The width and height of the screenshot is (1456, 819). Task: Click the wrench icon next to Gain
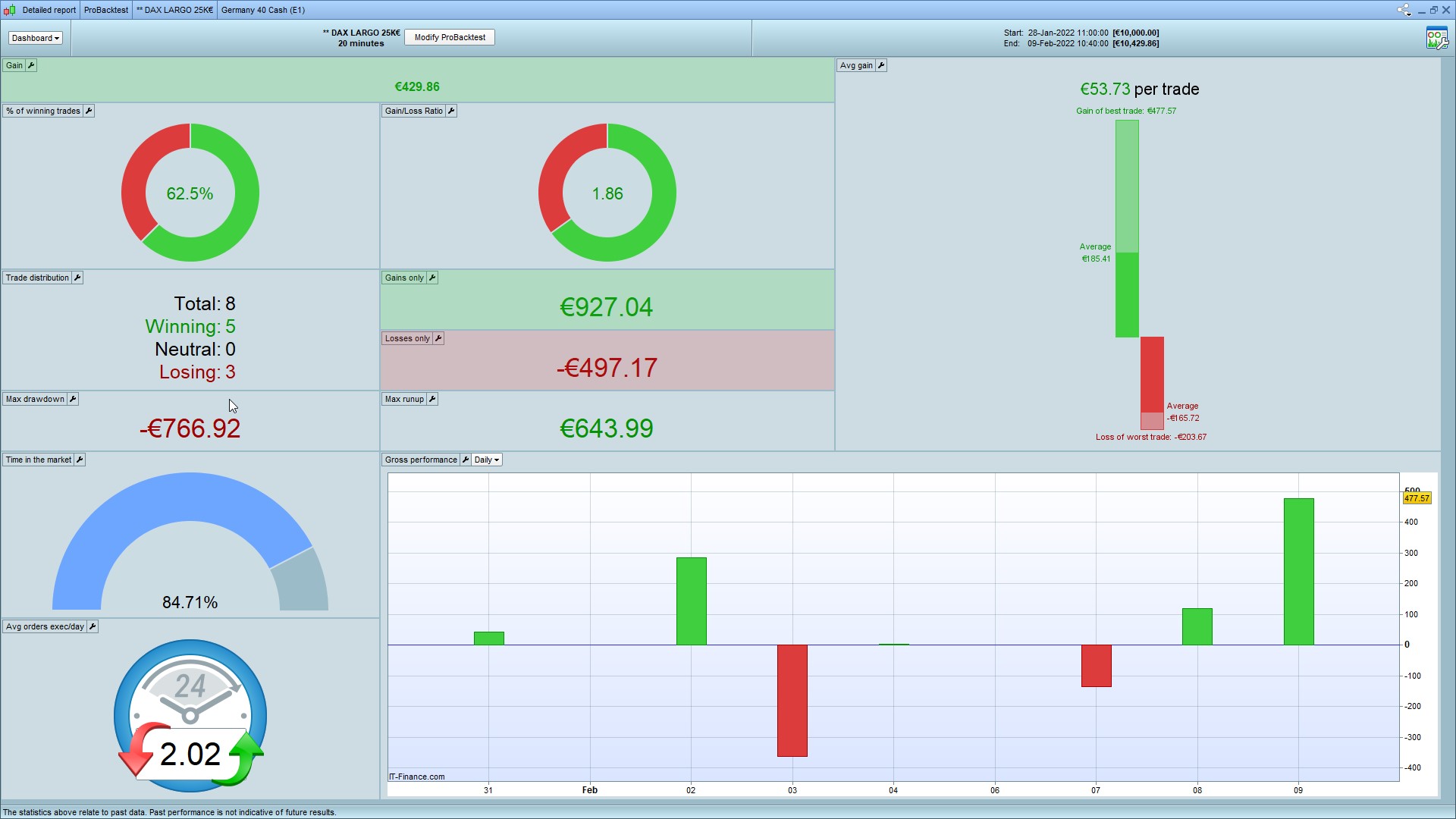[31, 65]
